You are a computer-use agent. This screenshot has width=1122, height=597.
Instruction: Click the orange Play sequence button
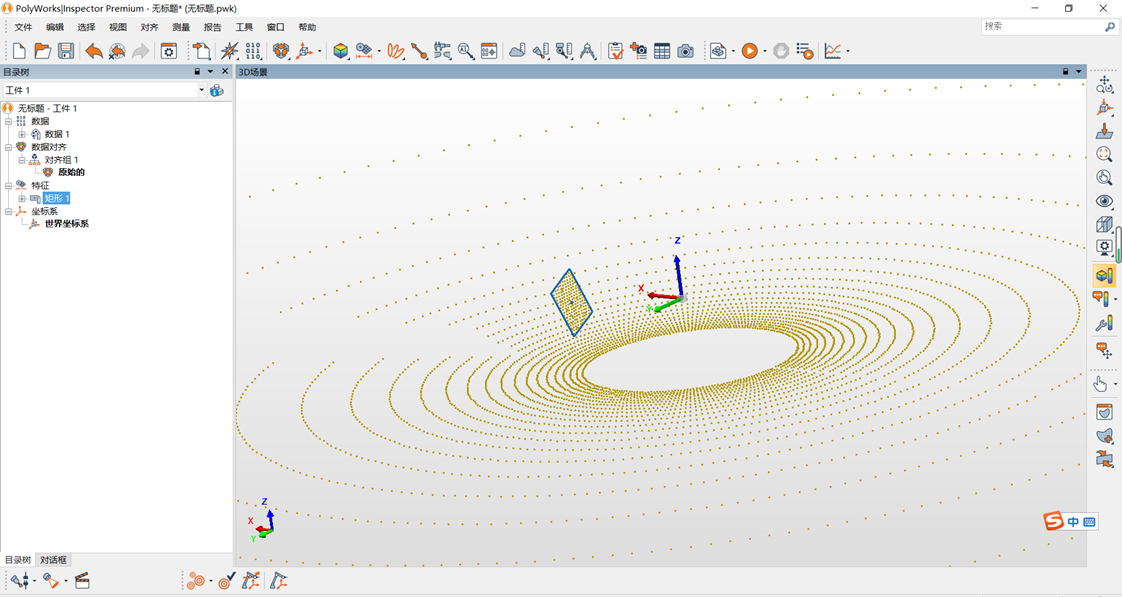[749, 51]
